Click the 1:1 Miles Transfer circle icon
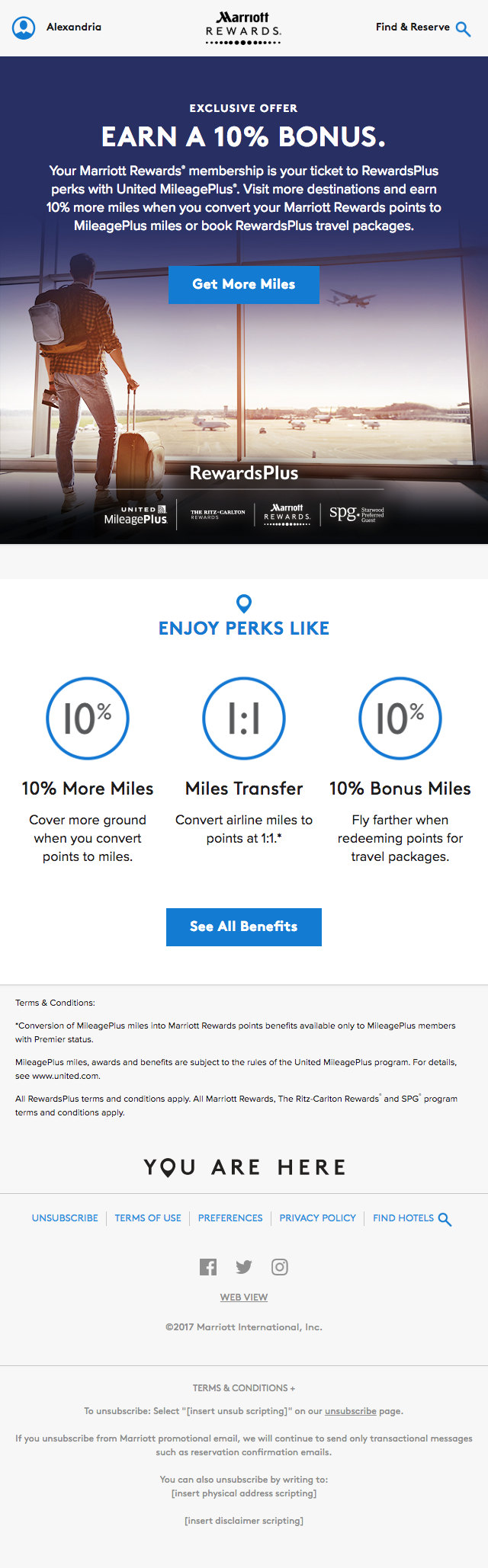This screenshot has height=1568, width=488. [244, 718]
